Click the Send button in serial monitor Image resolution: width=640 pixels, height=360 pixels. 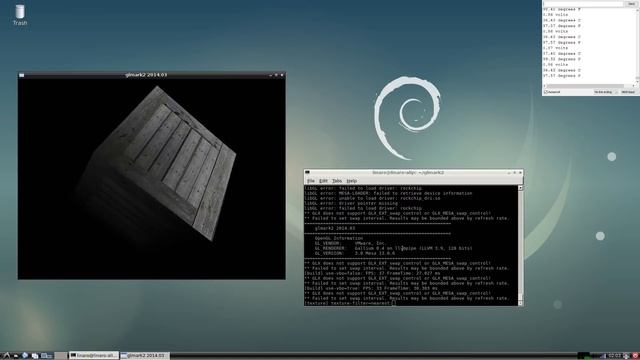[x=631, y=4]
